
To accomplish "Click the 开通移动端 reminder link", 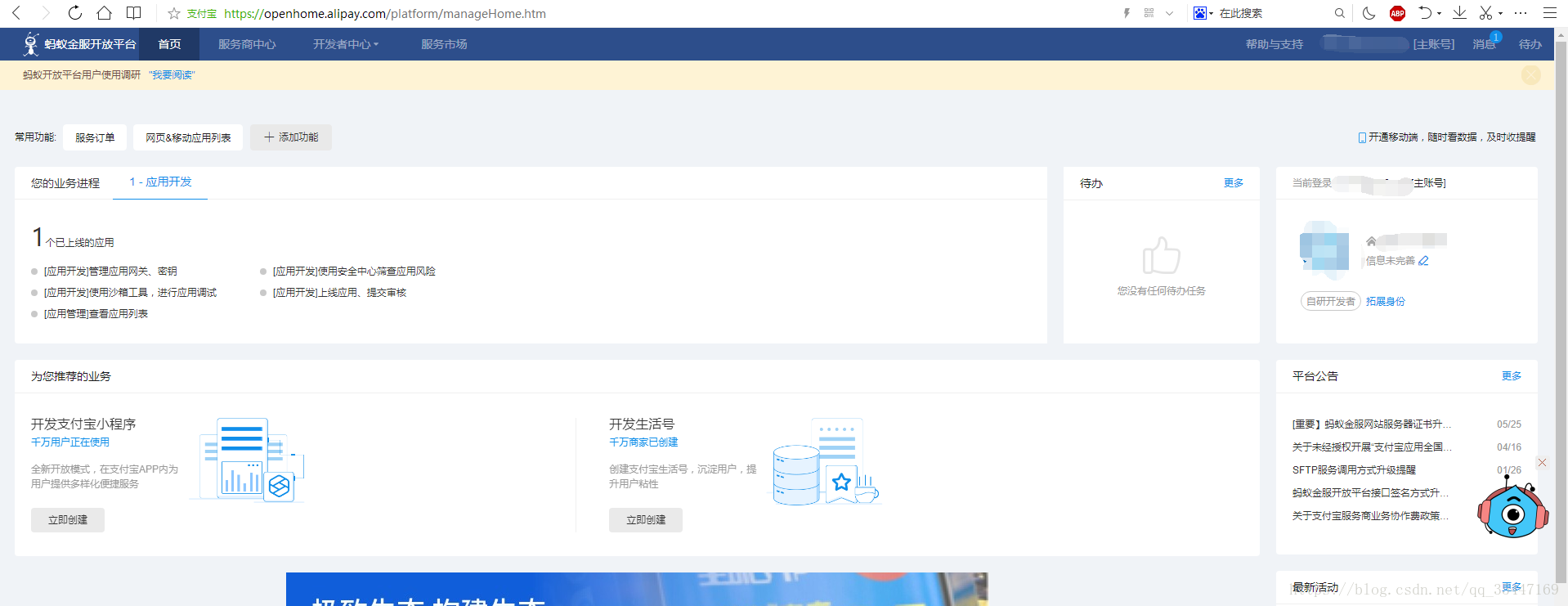I will 1447,137.
